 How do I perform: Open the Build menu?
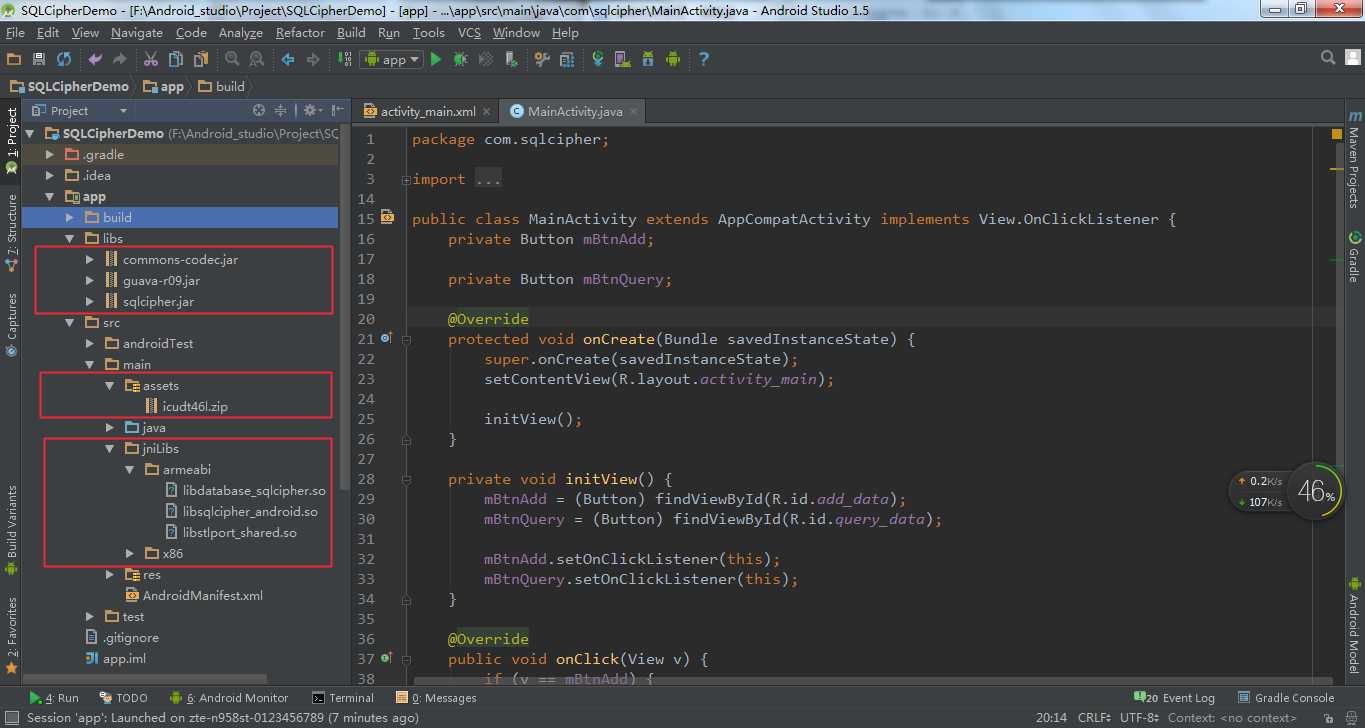[351, 32]
